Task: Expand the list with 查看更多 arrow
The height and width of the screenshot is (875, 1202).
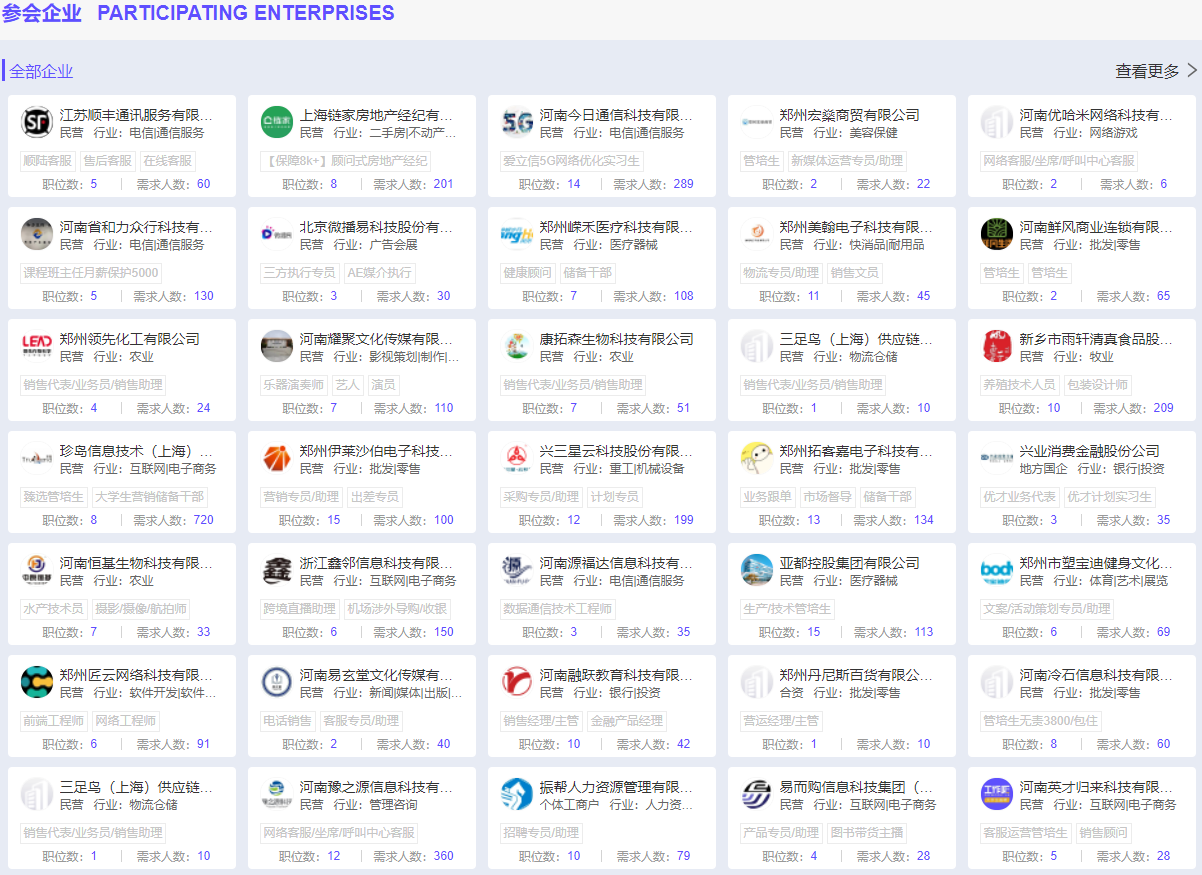Action: tap(1156, 71)
